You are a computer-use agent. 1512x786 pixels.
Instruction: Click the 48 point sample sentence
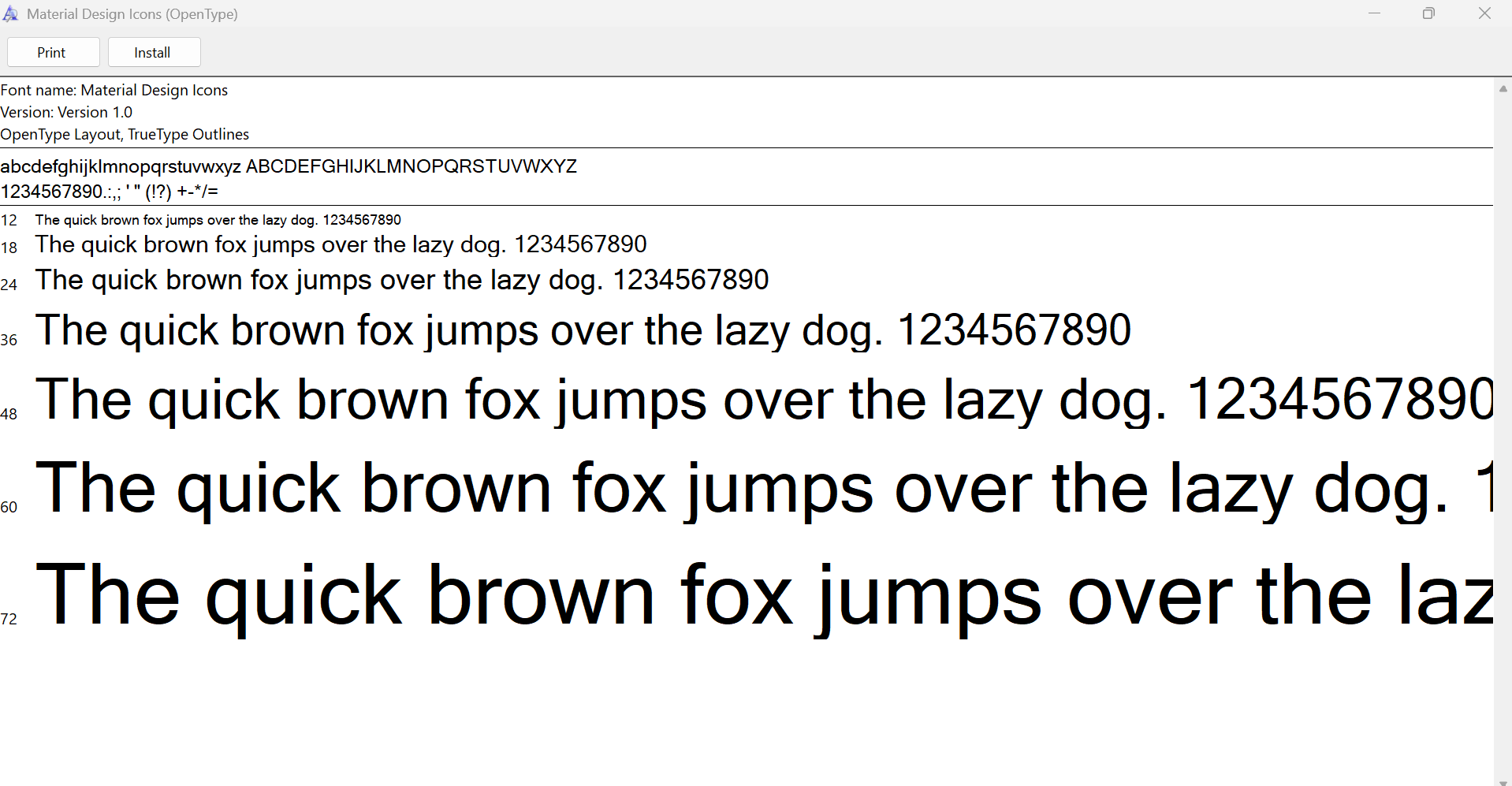(763, 400)
